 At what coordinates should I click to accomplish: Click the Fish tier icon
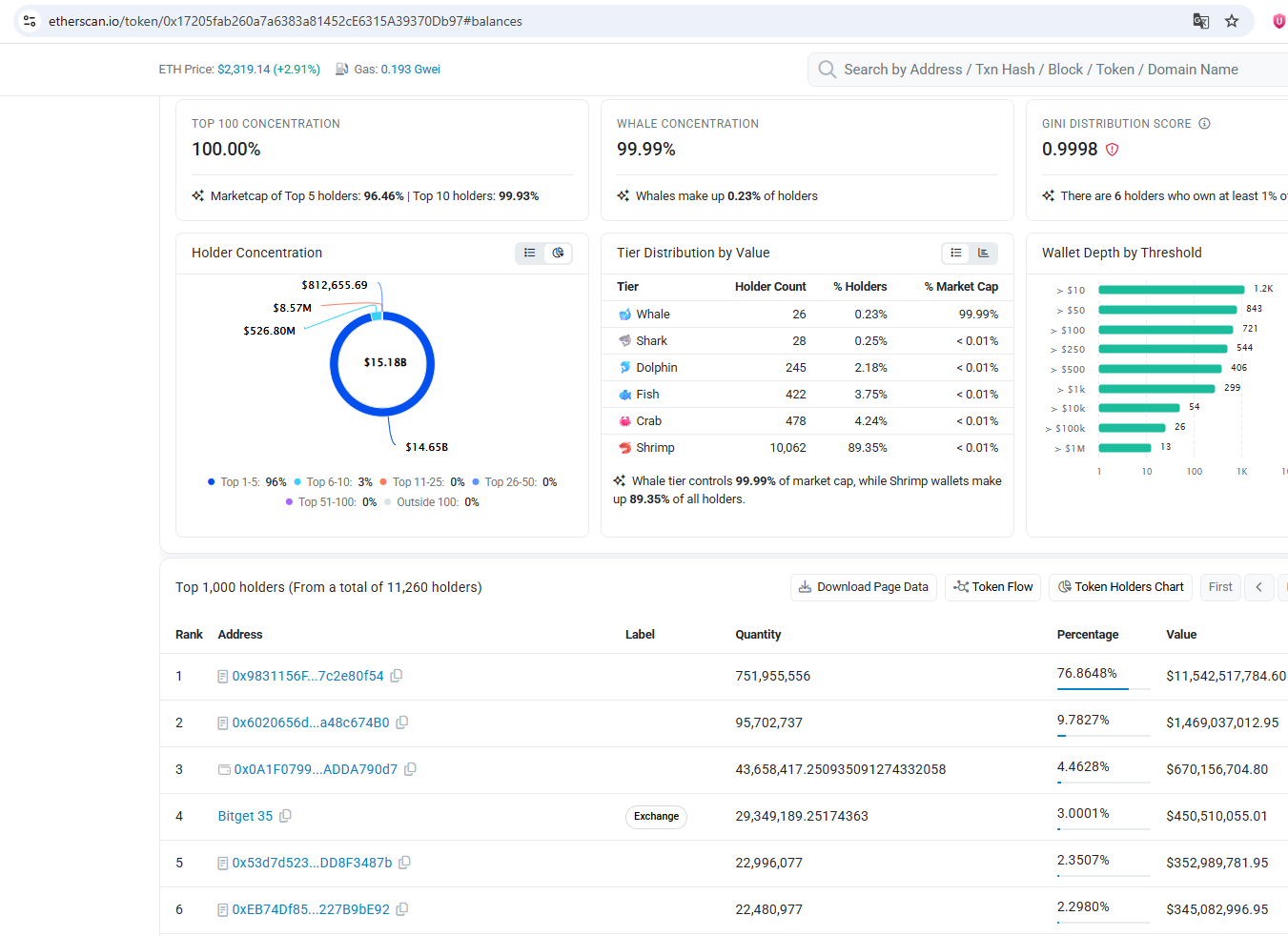(x=624, y=395)
